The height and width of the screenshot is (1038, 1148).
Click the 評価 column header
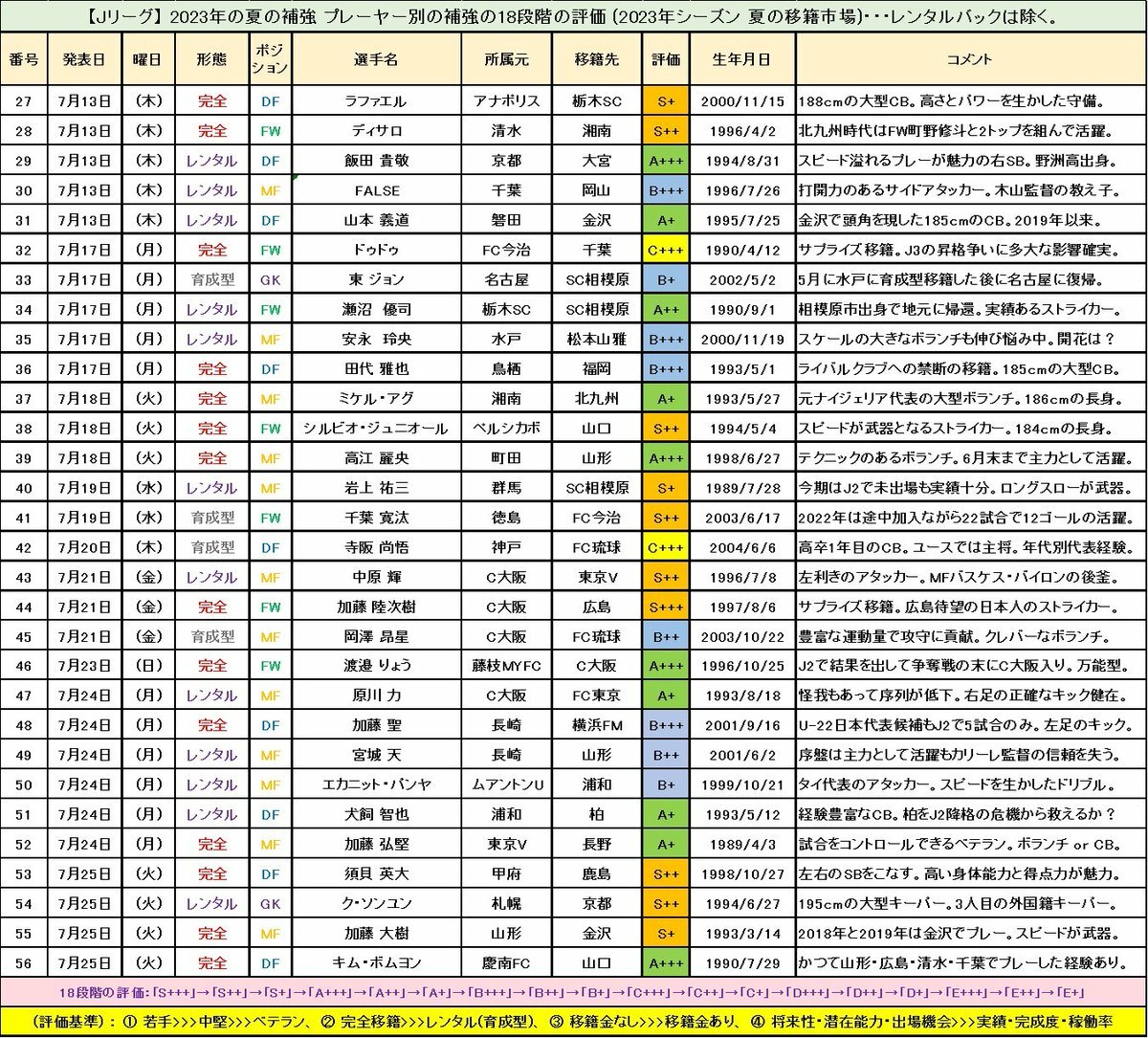point(666,60)
